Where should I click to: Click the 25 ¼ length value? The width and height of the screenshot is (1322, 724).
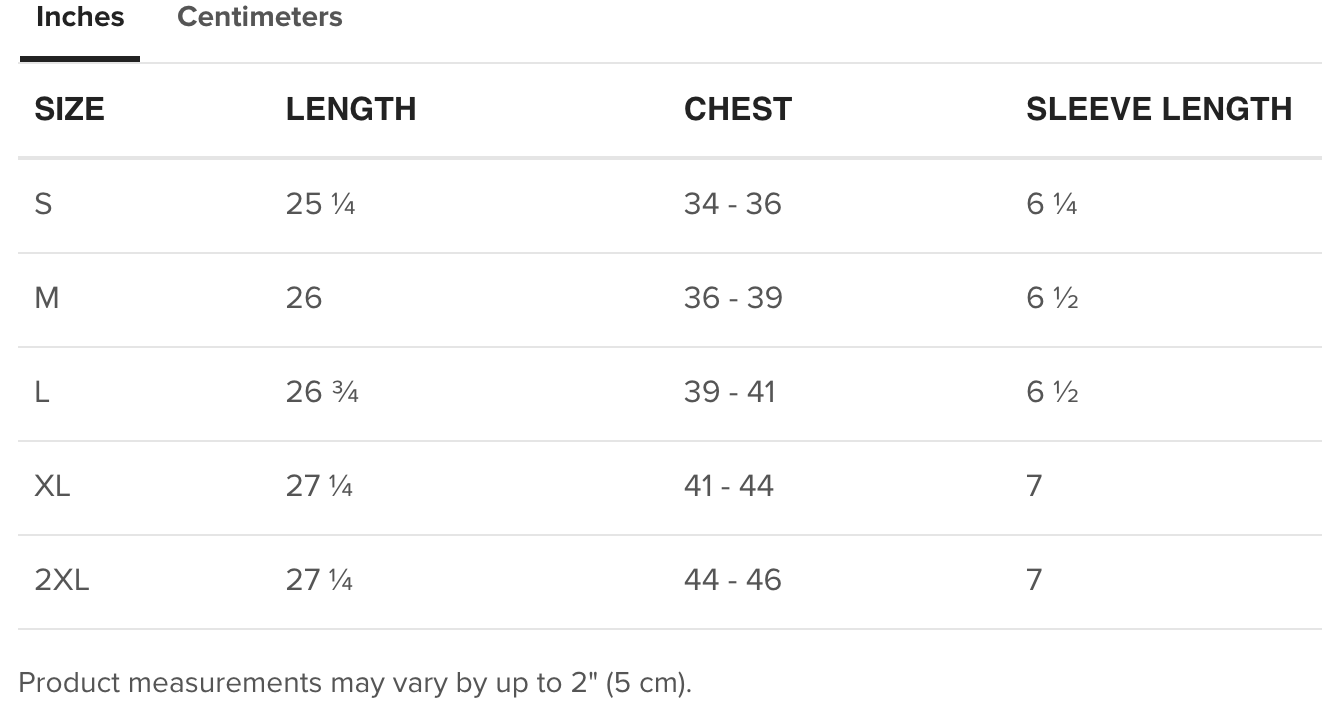(x=320, y=204)
